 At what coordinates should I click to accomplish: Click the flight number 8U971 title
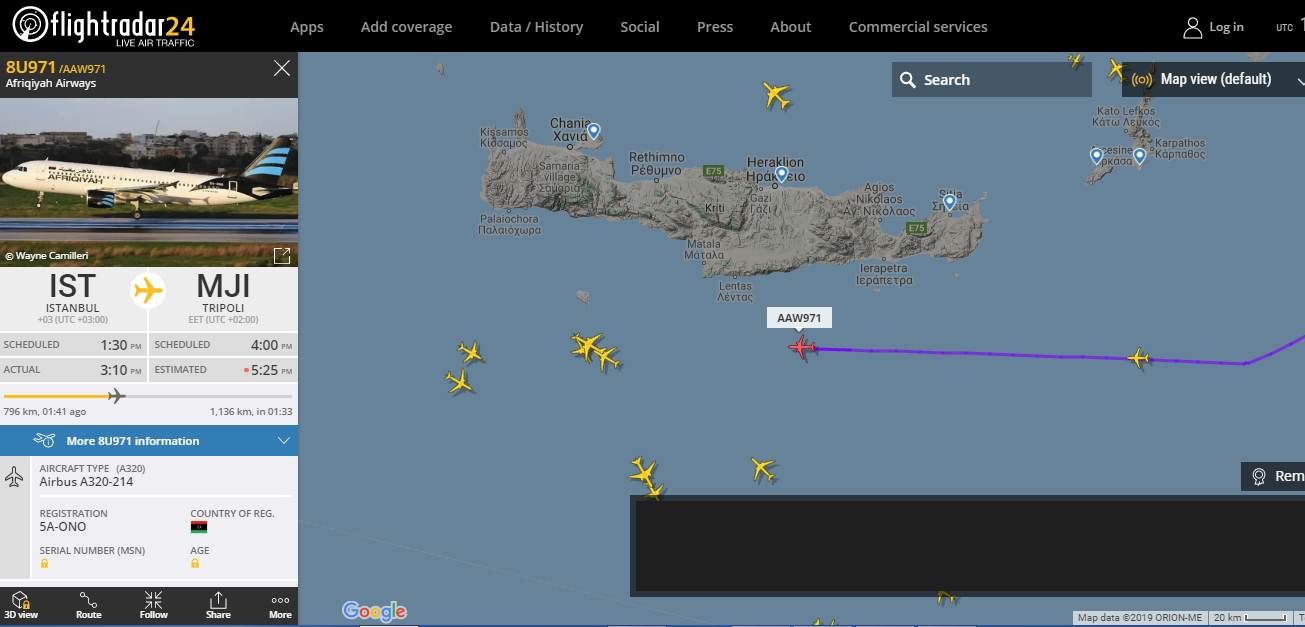point(31,67)
